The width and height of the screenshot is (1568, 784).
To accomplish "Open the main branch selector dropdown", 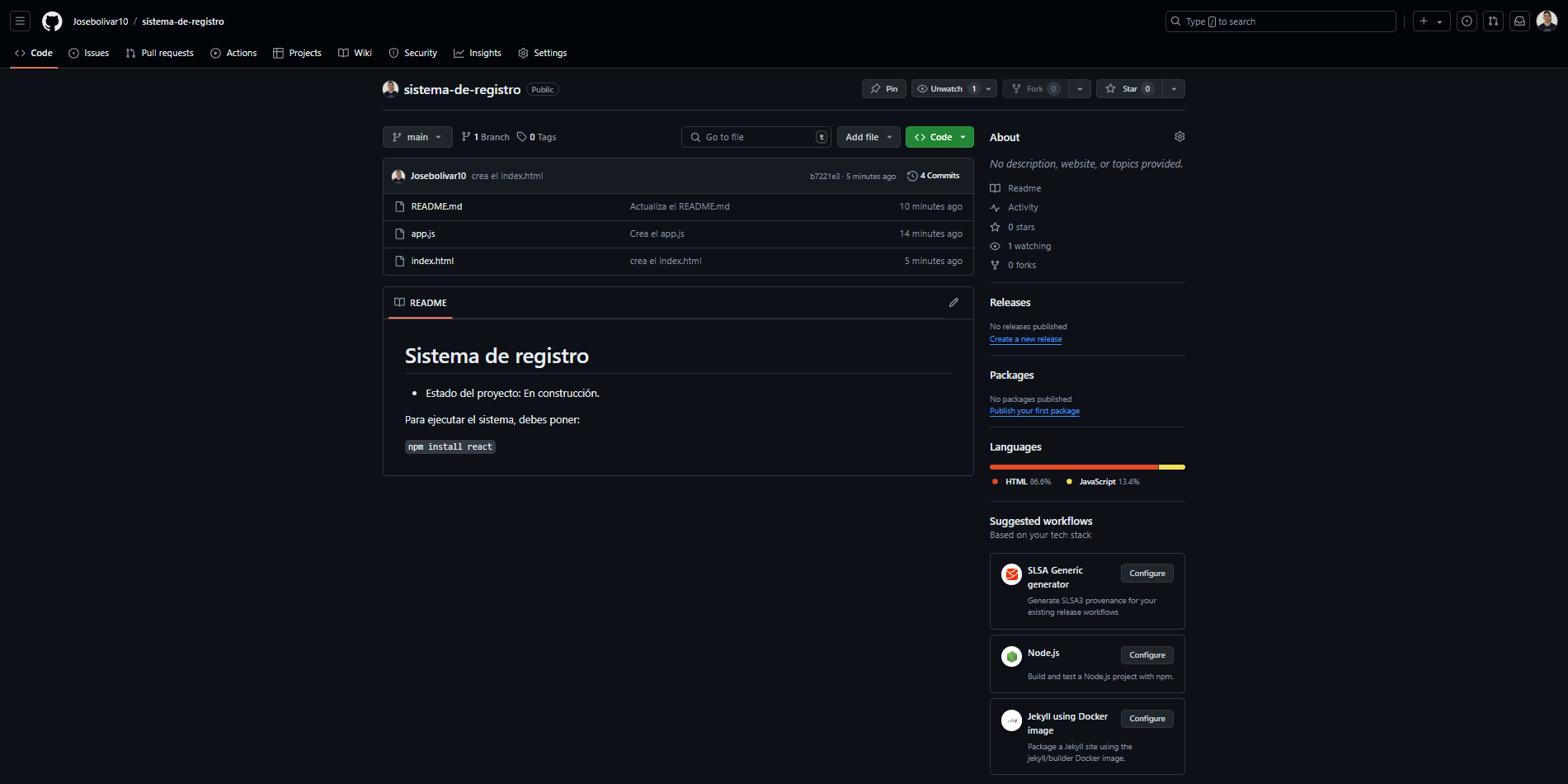I will click(417, 137).
